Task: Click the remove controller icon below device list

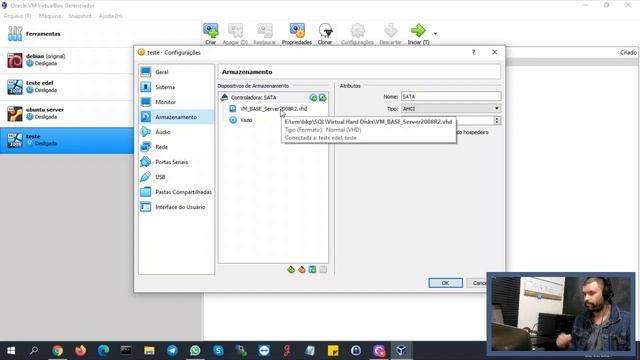Action: point(302,269)
